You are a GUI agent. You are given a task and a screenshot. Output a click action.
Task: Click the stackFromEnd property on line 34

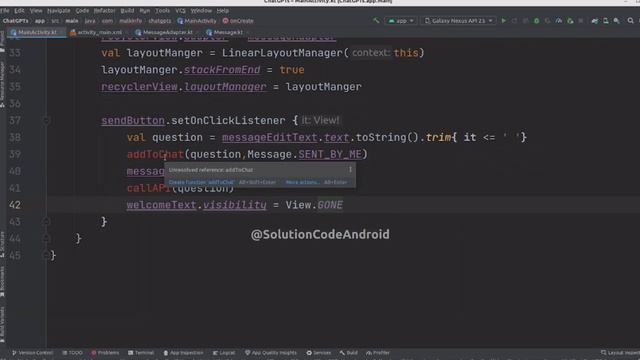click(222, 70)
